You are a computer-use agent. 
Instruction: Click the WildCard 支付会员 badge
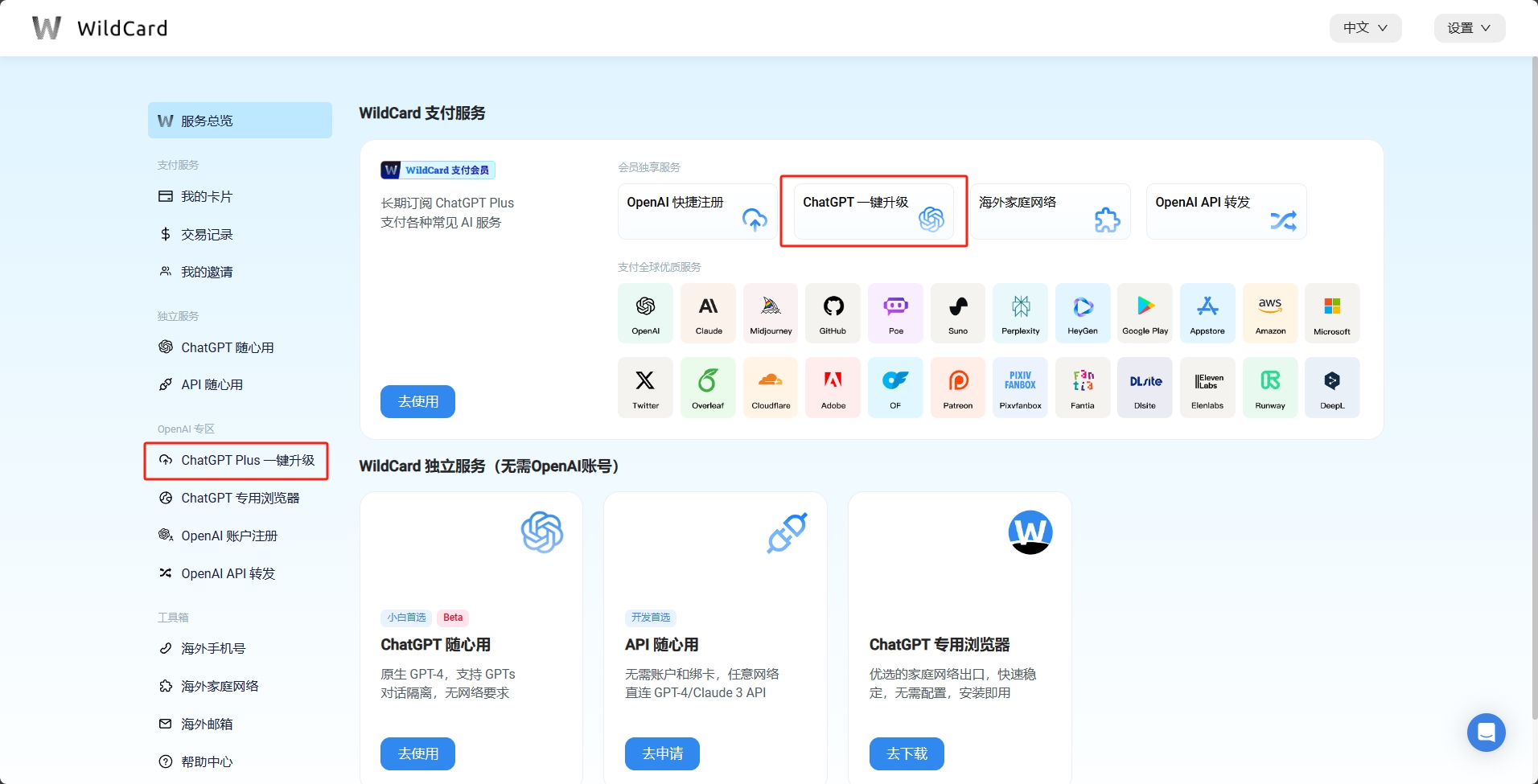pyautogui.click(x=438, y=170)
